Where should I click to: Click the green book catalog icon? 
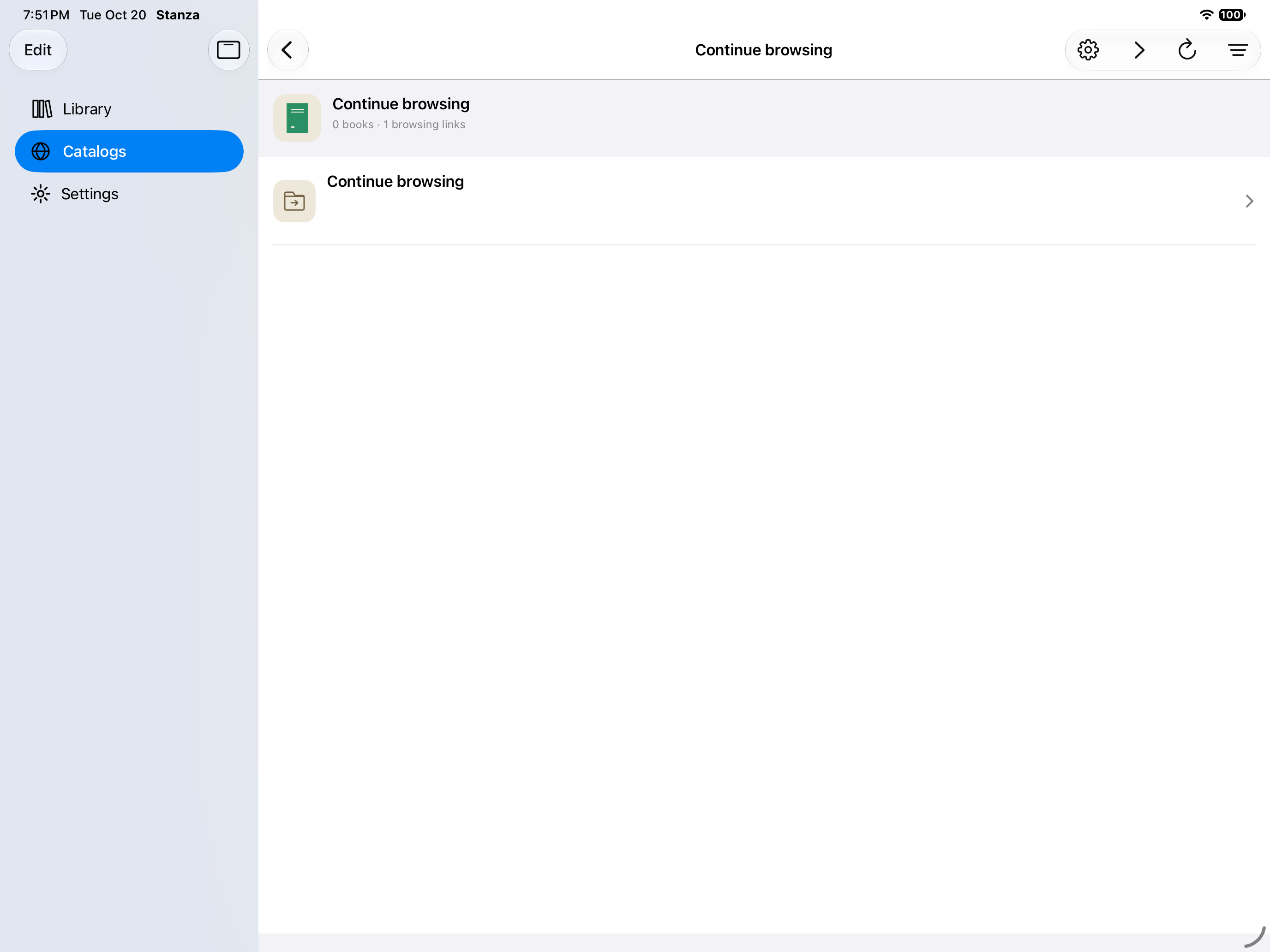coord(297,118)
